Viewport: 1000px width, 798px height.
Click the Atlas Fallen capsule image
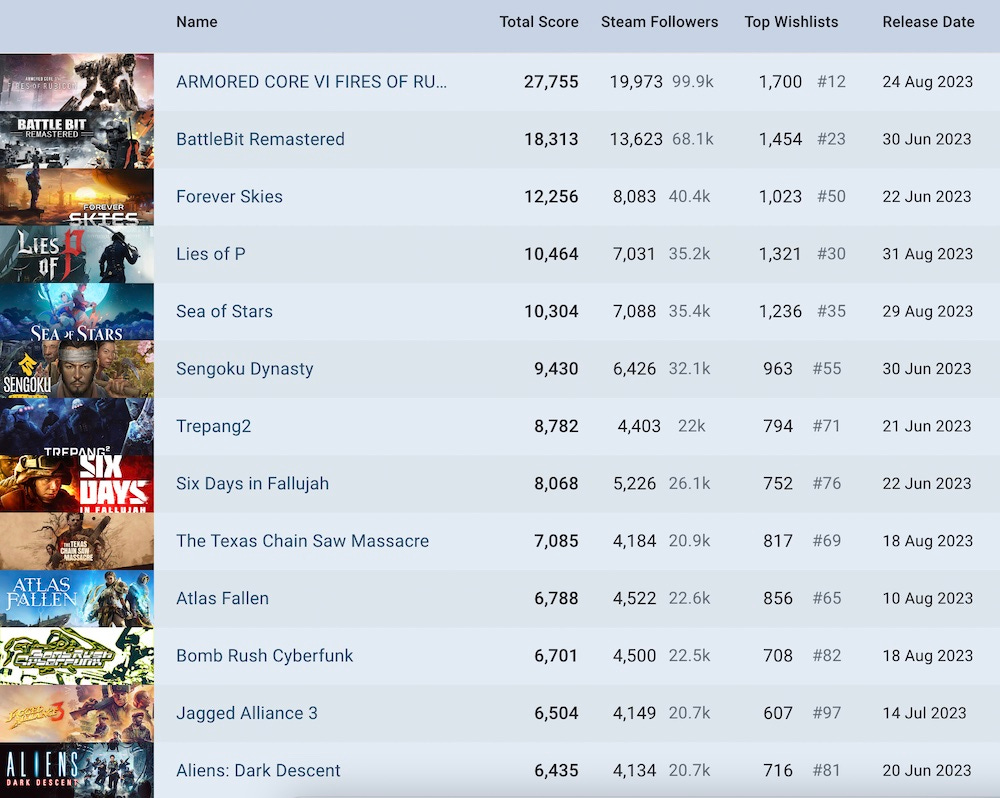(77, 598)
